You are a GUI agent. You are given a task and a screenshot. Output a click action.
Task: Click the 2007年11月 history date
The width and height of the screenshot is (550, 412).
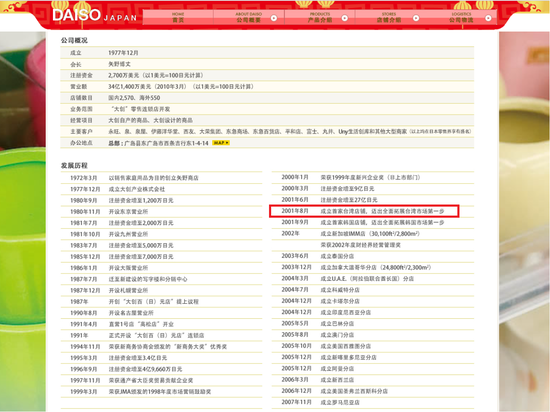coord(297,402)
